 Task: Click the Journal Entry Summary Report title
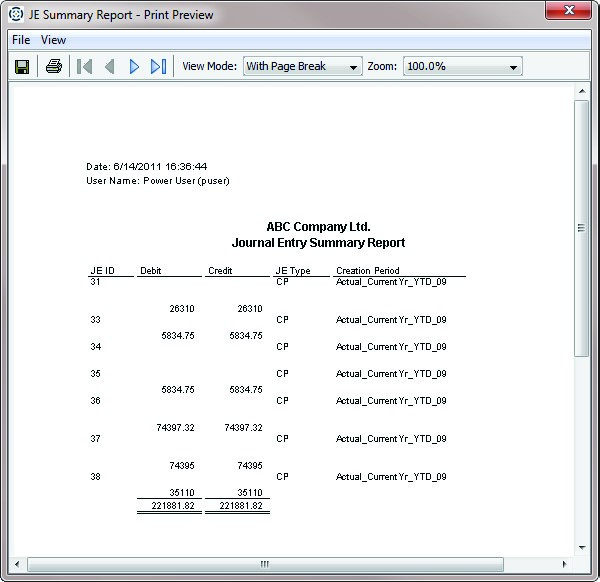tap(318, 243)
